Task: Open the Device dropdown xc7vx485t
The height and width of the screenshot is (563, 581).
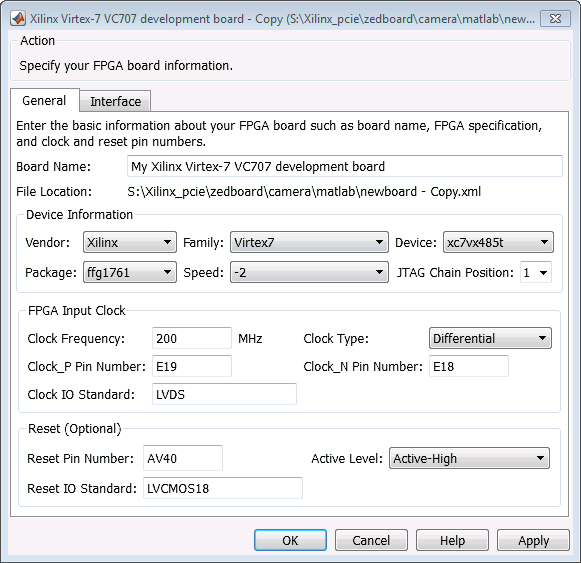Action: (x=498, y=242)
